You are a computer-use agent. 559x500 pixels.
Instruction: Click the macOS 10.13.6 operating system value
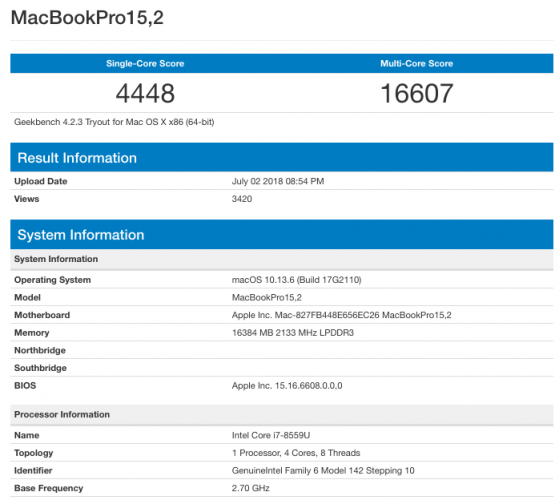point(296,280)
